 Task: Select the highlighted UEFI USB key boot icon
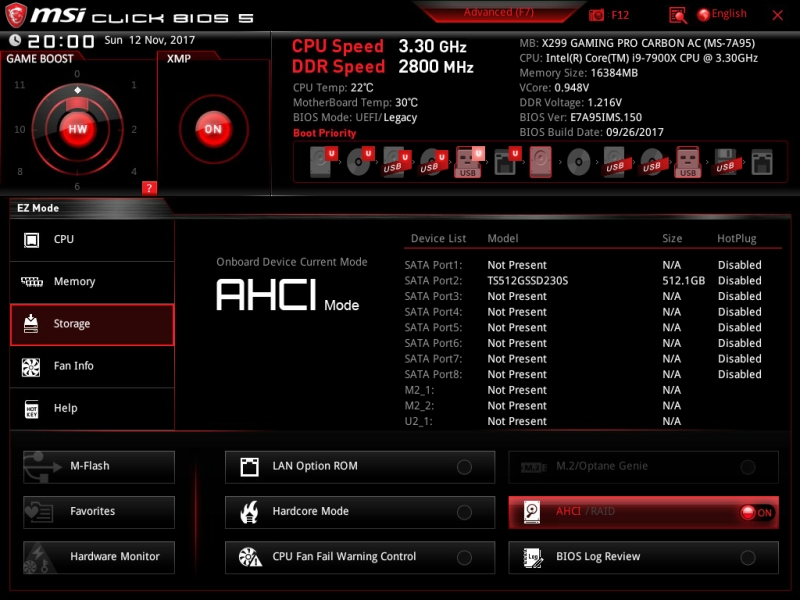[x=469, y=162]
